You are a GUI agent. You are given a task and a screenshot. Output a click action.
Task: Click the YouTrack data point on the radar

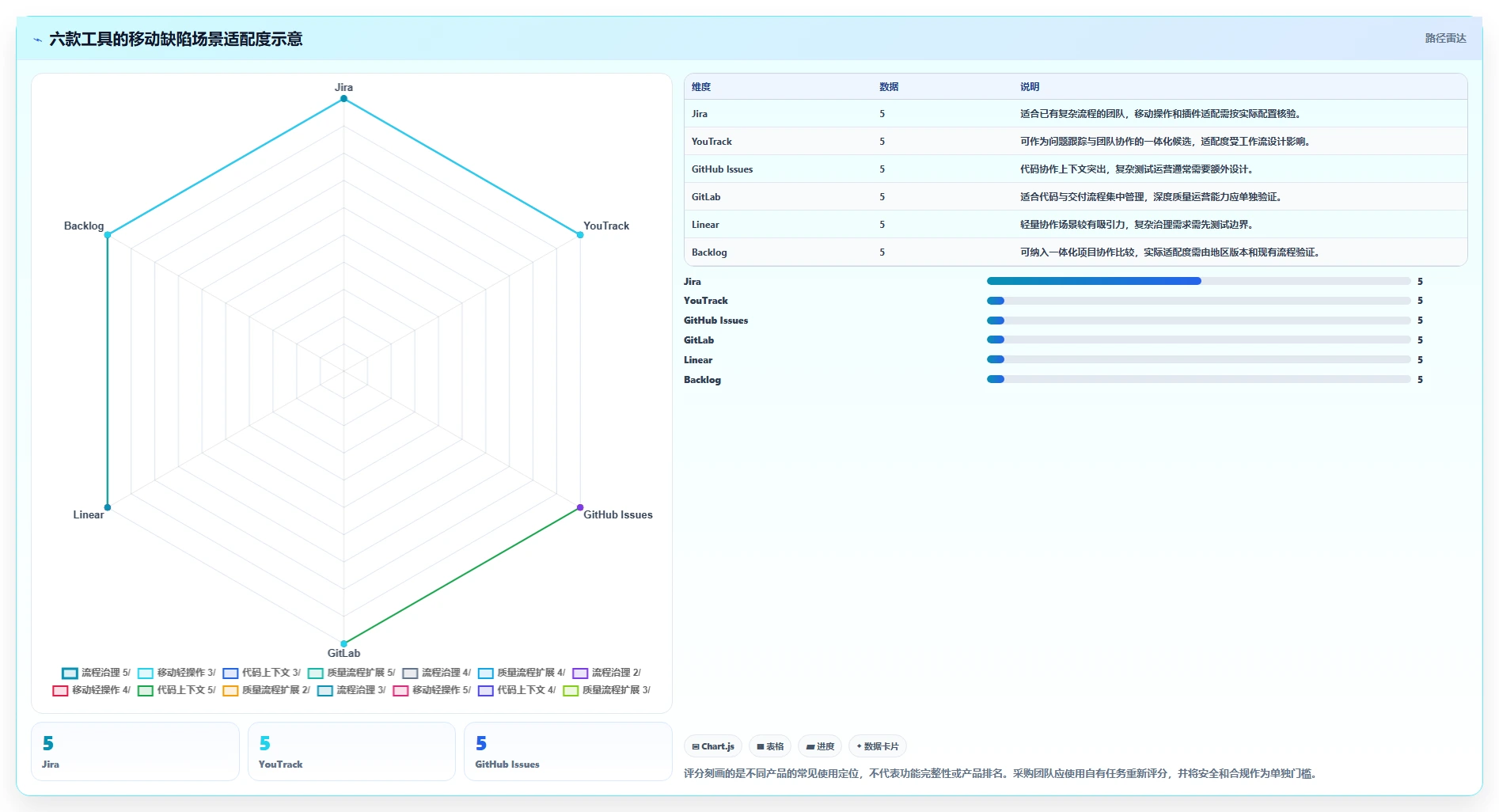pos(580,235)
